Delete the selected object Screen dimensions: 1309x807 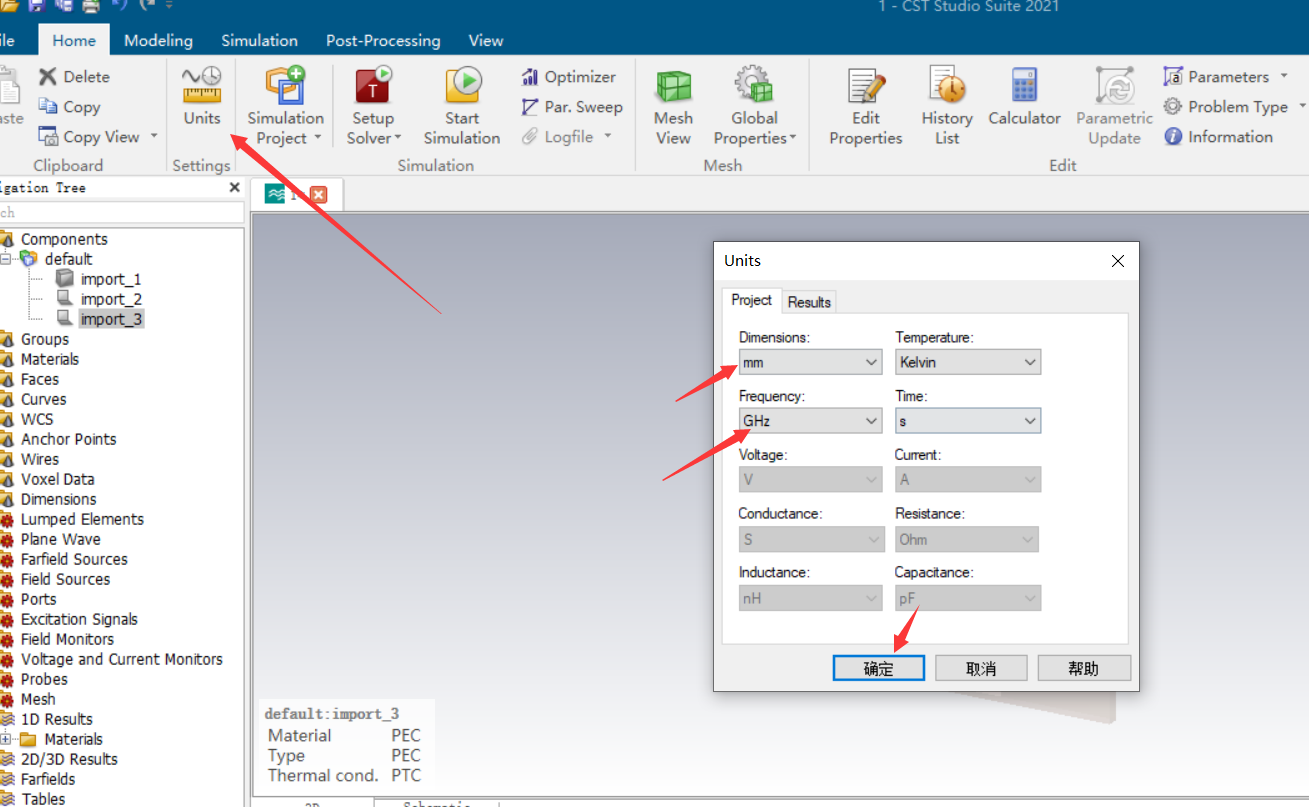(x=74, y=77)
